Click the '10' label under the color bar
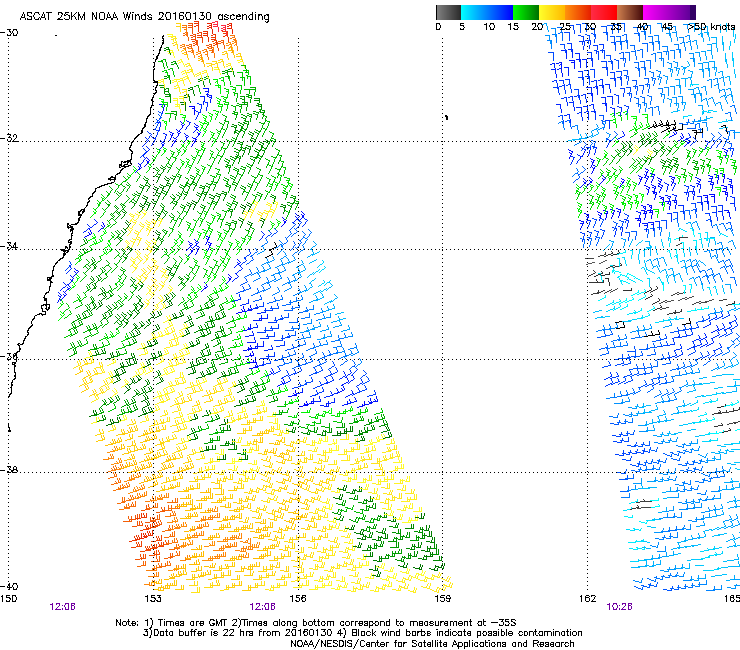Viewport: 740px width, 650px height. coord(489,26)
